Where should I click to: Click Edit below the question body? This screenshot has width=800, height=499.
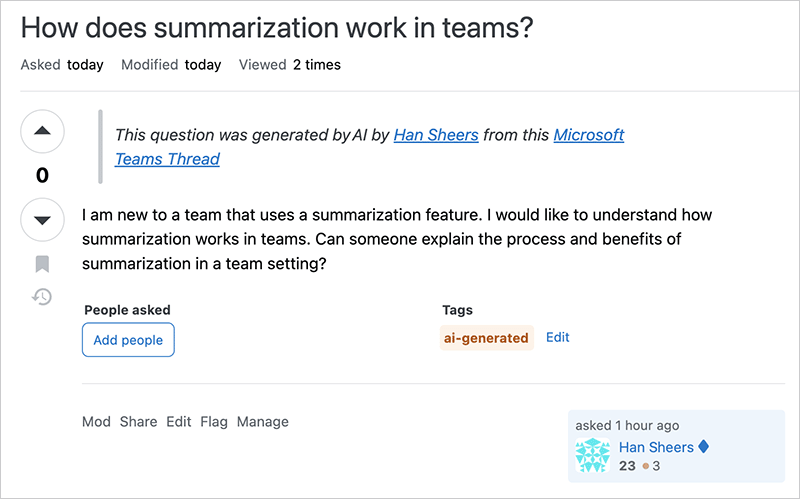(178, 422)
